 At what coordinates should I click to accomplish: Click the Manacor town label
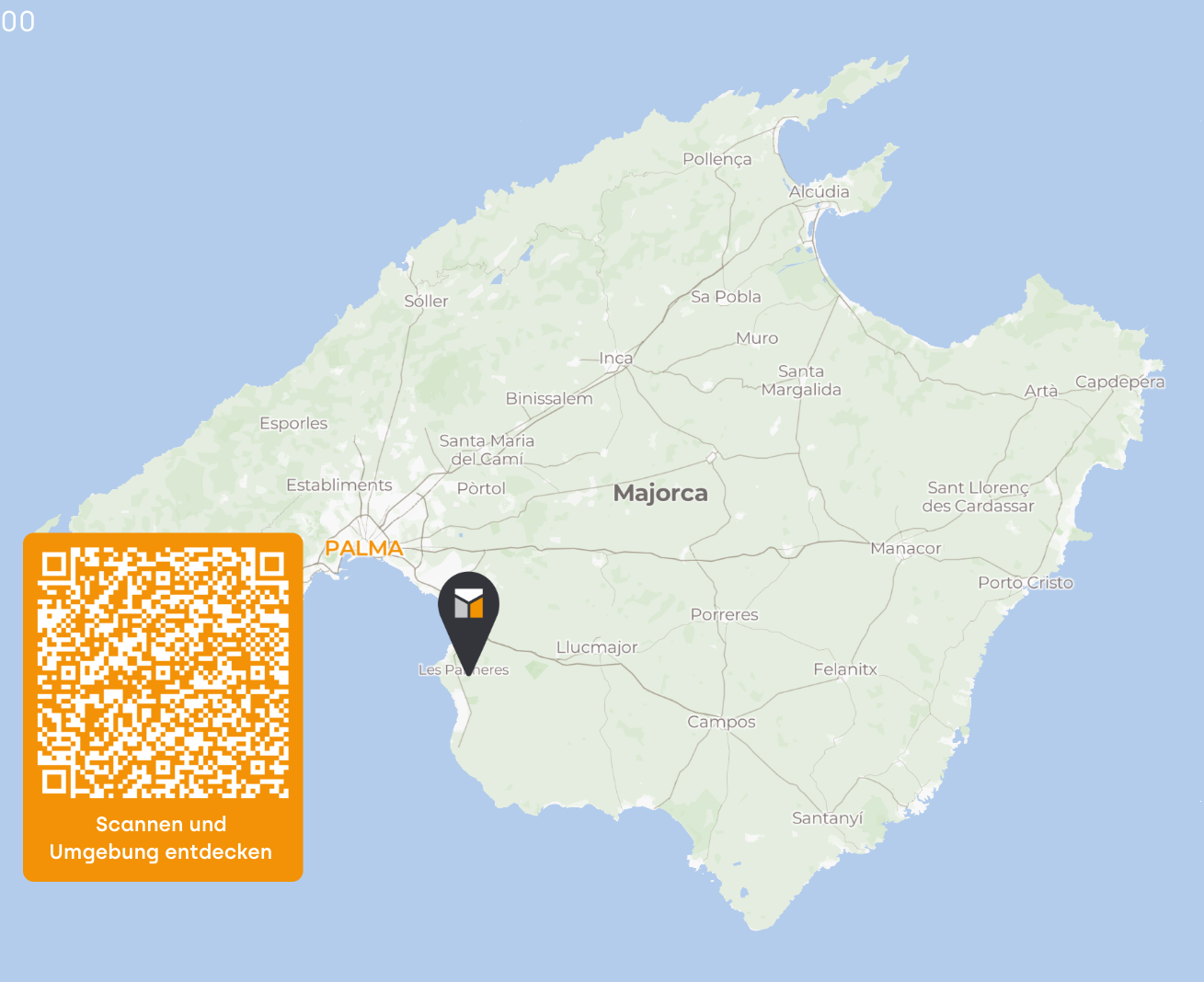click(x=906, y=548)
